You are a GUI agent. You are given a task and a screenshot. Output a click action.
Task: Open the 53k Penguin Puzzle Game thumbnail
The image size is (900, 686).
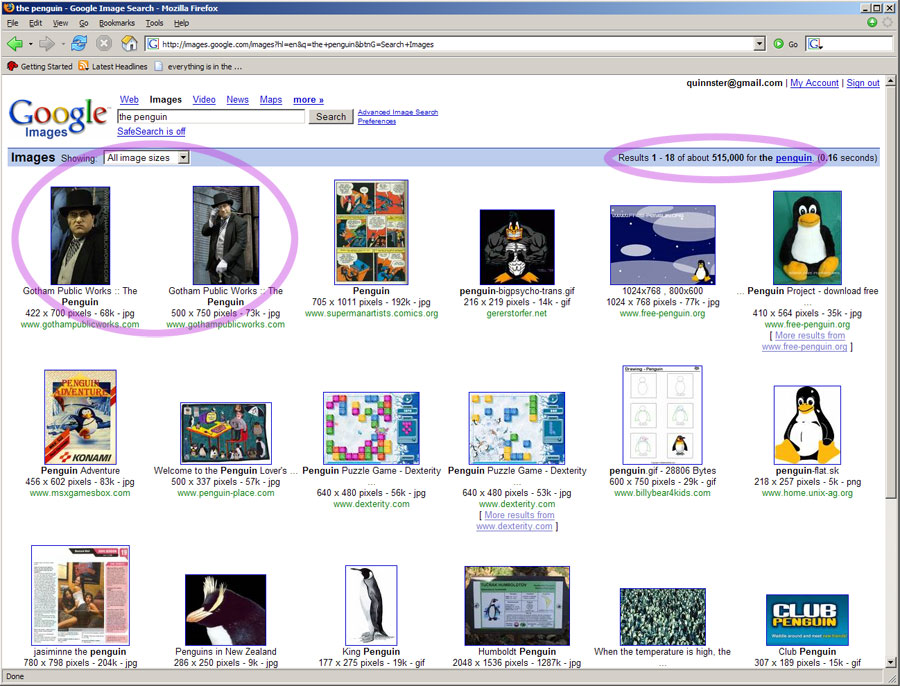[517, 428]
